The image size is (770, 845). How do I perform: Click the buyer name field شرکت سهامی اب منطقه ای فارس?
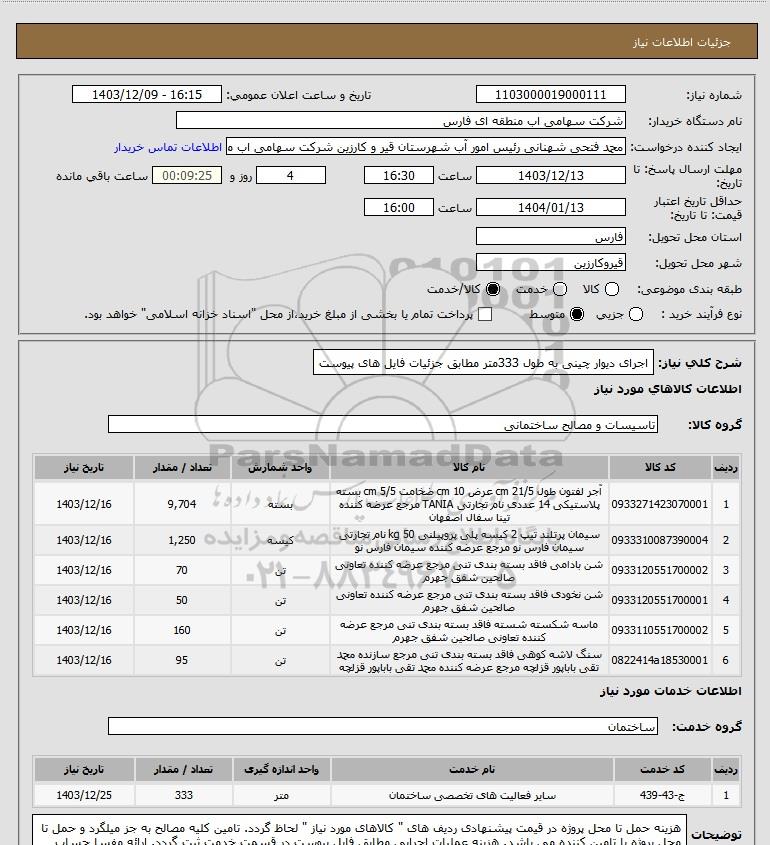(x=401, y=120)
